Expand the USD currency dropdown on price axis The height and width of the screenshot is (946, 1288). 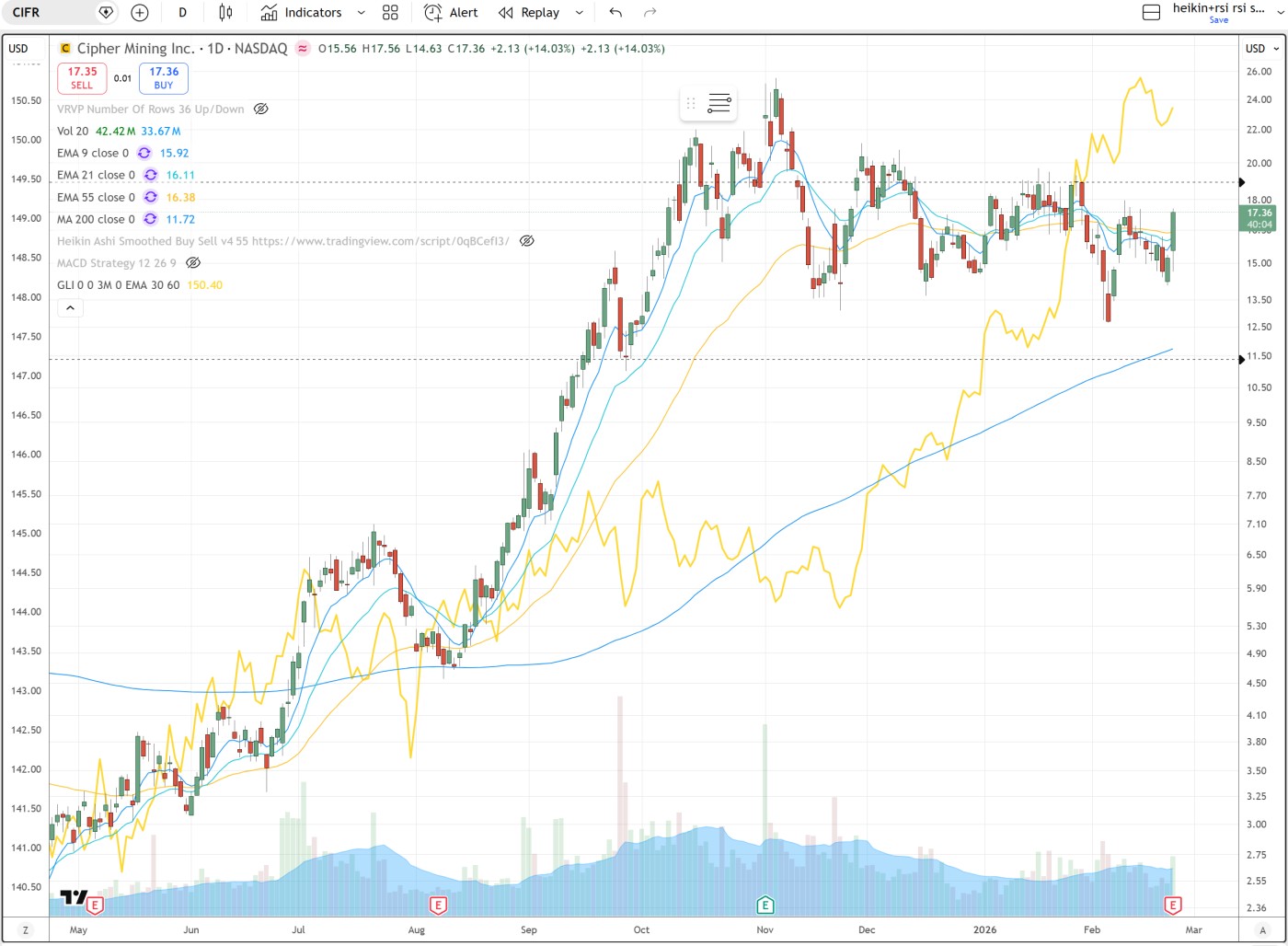(1261, 48)
